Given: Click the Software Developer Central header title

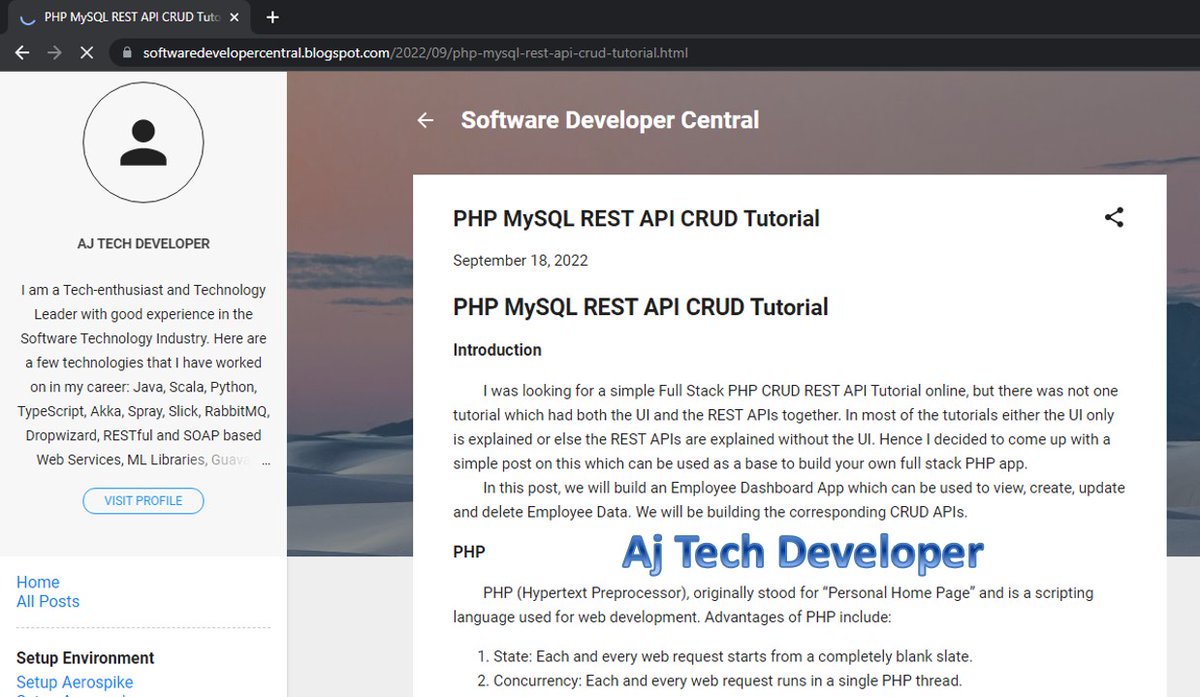Looking at the screenshot, I should coord(608,120).
